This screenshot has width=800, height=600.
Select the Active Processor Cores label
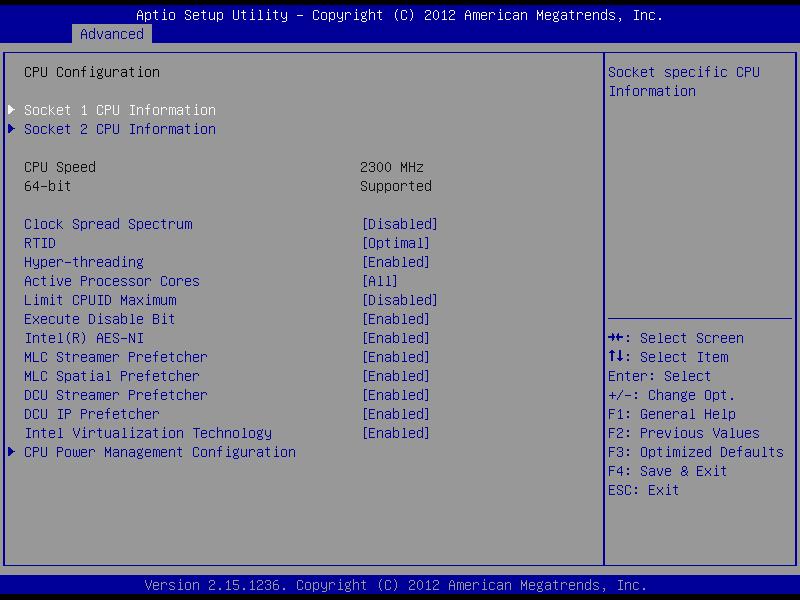click(x=112, y=281)
